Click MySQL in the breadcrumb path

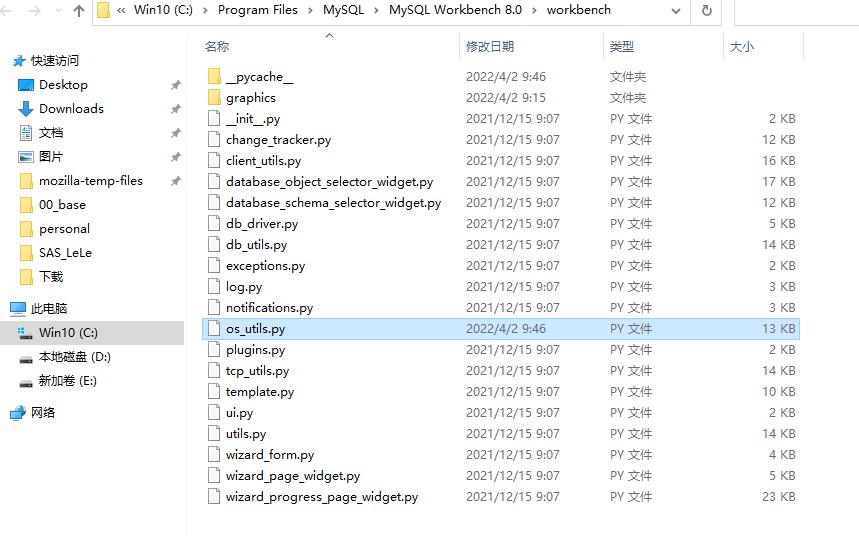[343, 10]
